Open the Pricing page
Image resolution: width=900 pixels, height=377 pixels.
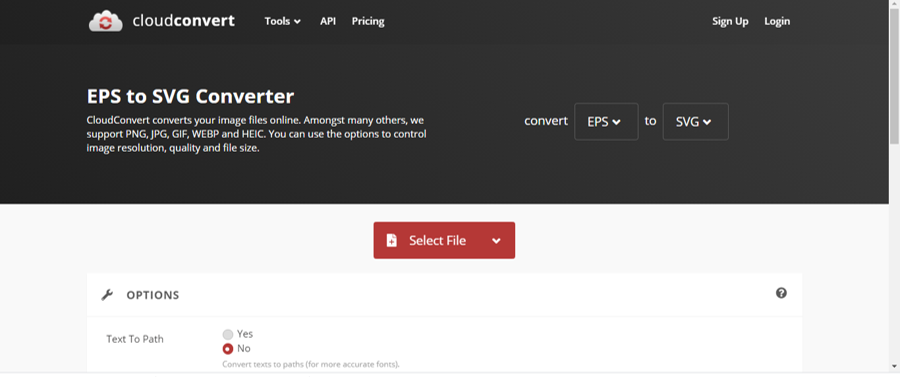pyautogui.click(x=368, y=21)
